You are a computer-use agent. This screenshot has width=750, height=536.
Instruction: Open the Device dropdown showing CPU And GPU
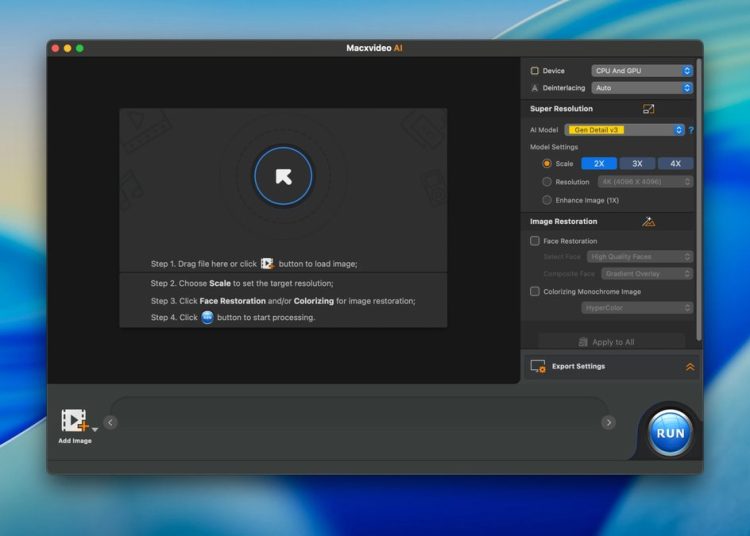(x=642, y=71)
